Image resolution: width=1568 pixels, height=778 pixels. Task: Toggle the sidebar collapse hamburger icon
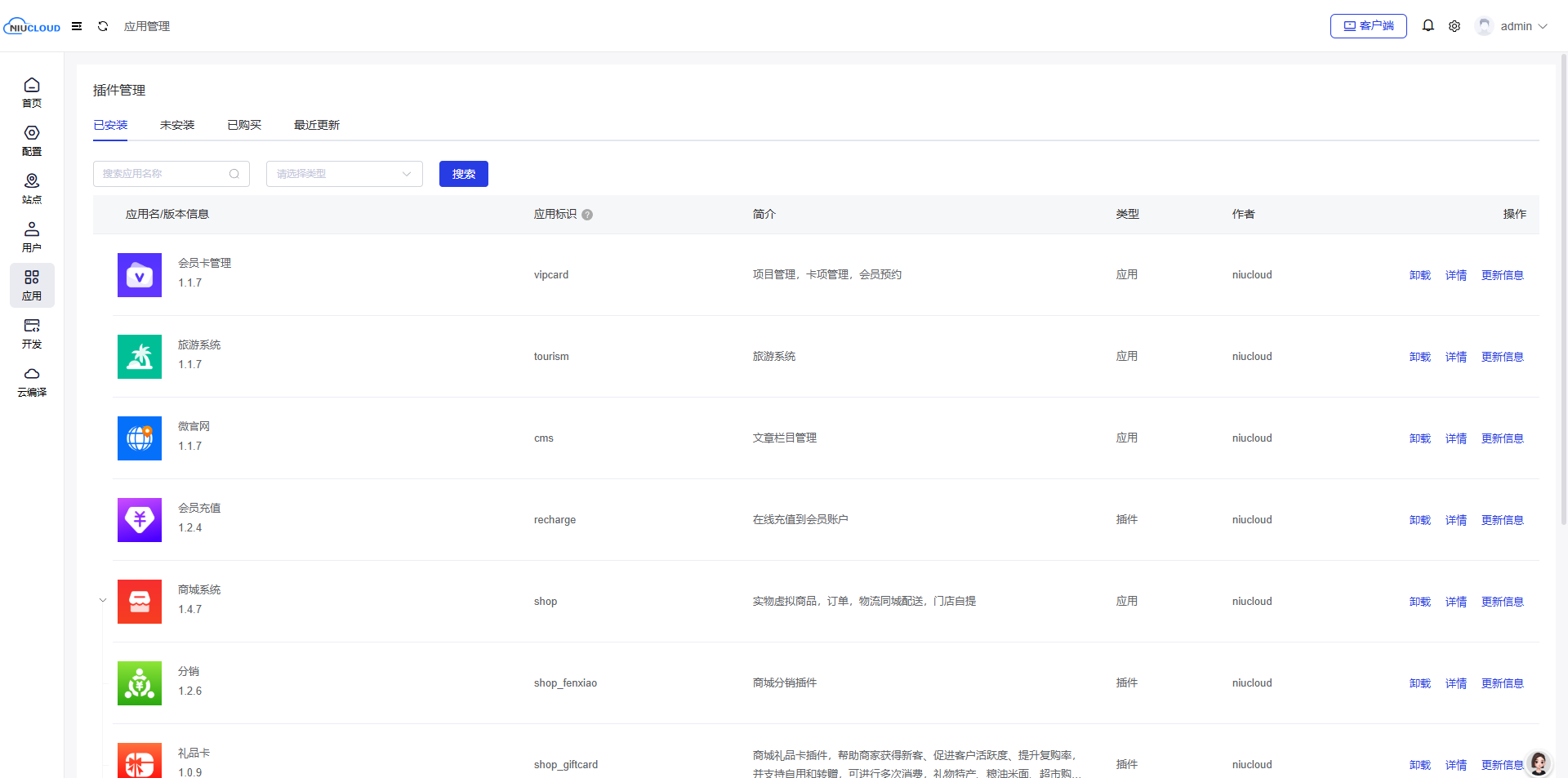pyautogui.click(x=77, y=26)
